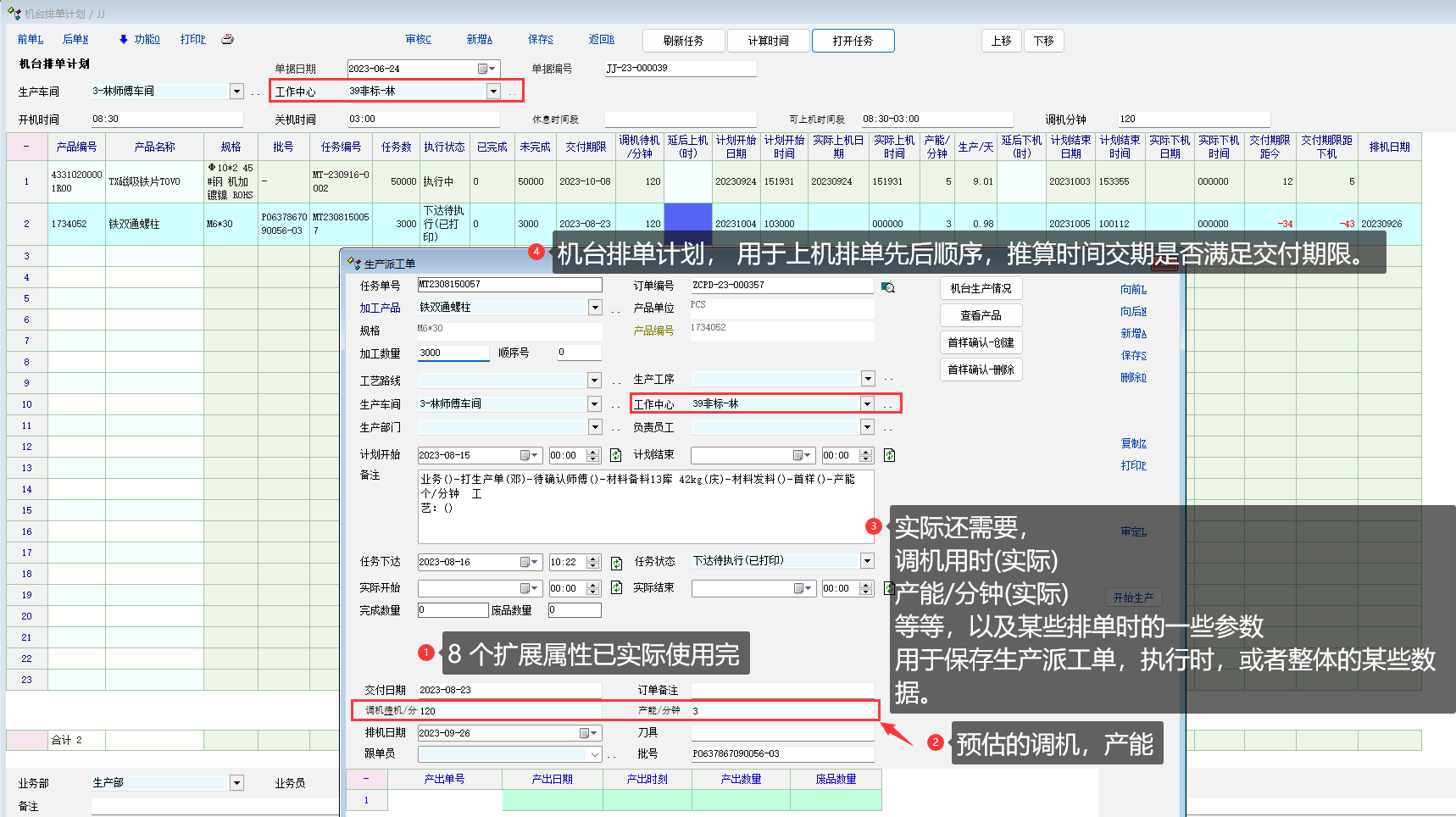Expand the 生产车间 dropdown in top form
The image size is (1456, 817).
pos(236,92)
